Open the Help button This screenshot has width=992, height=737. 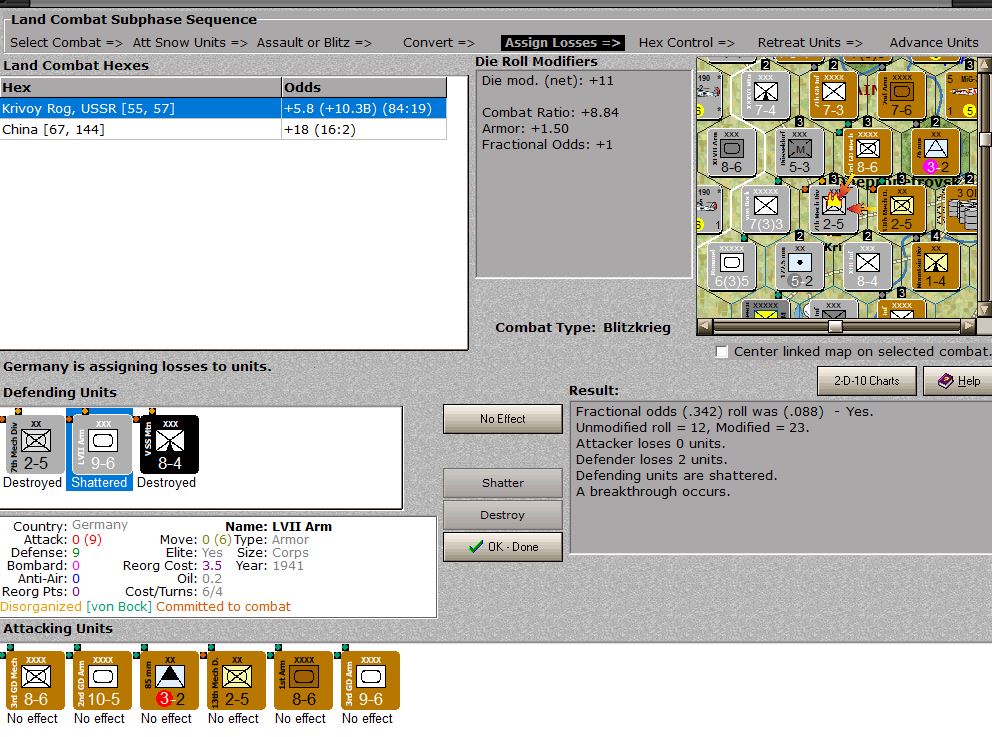(x=958, y=381)
